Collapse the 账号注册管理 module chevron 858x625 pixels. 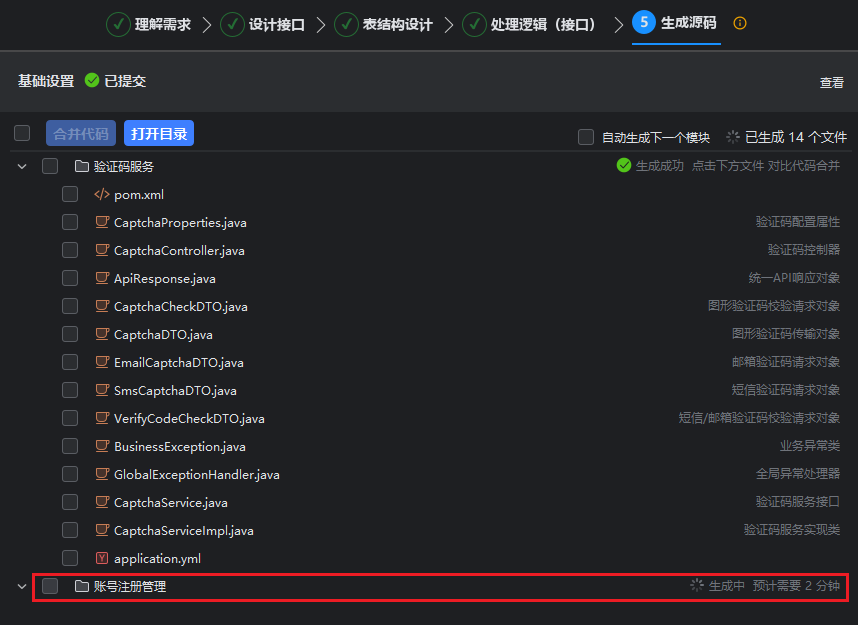pos(22,586)
